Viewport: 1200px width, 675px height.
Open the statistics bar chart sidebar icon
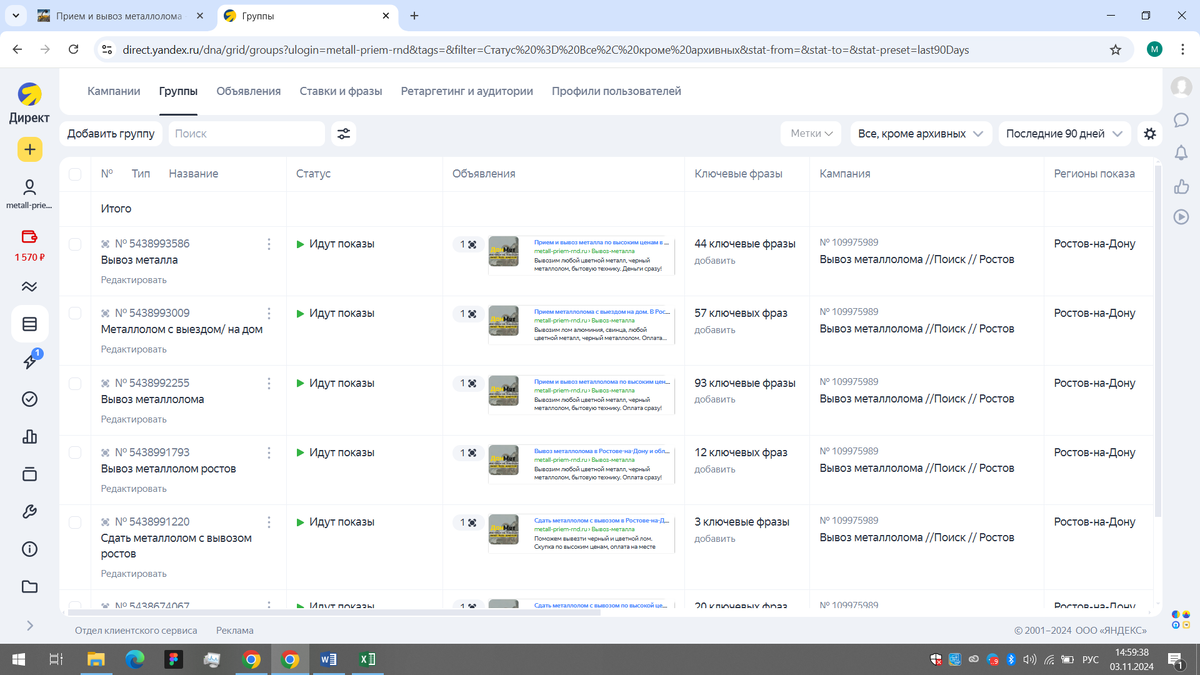point(29,436)
